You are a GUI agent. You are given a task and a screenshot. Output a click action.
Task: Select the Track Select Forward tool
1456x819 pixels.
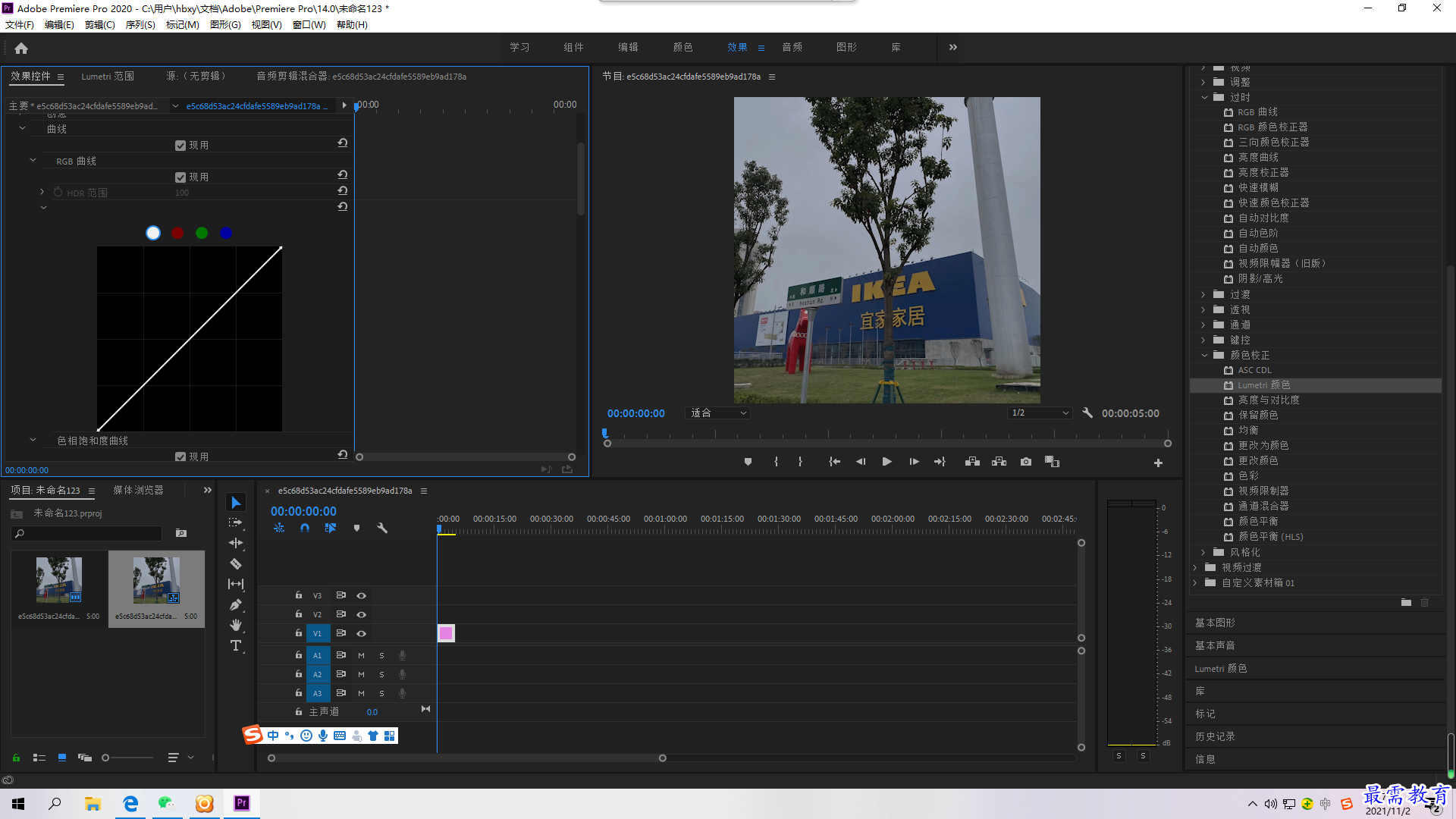(x=236, y=522)
